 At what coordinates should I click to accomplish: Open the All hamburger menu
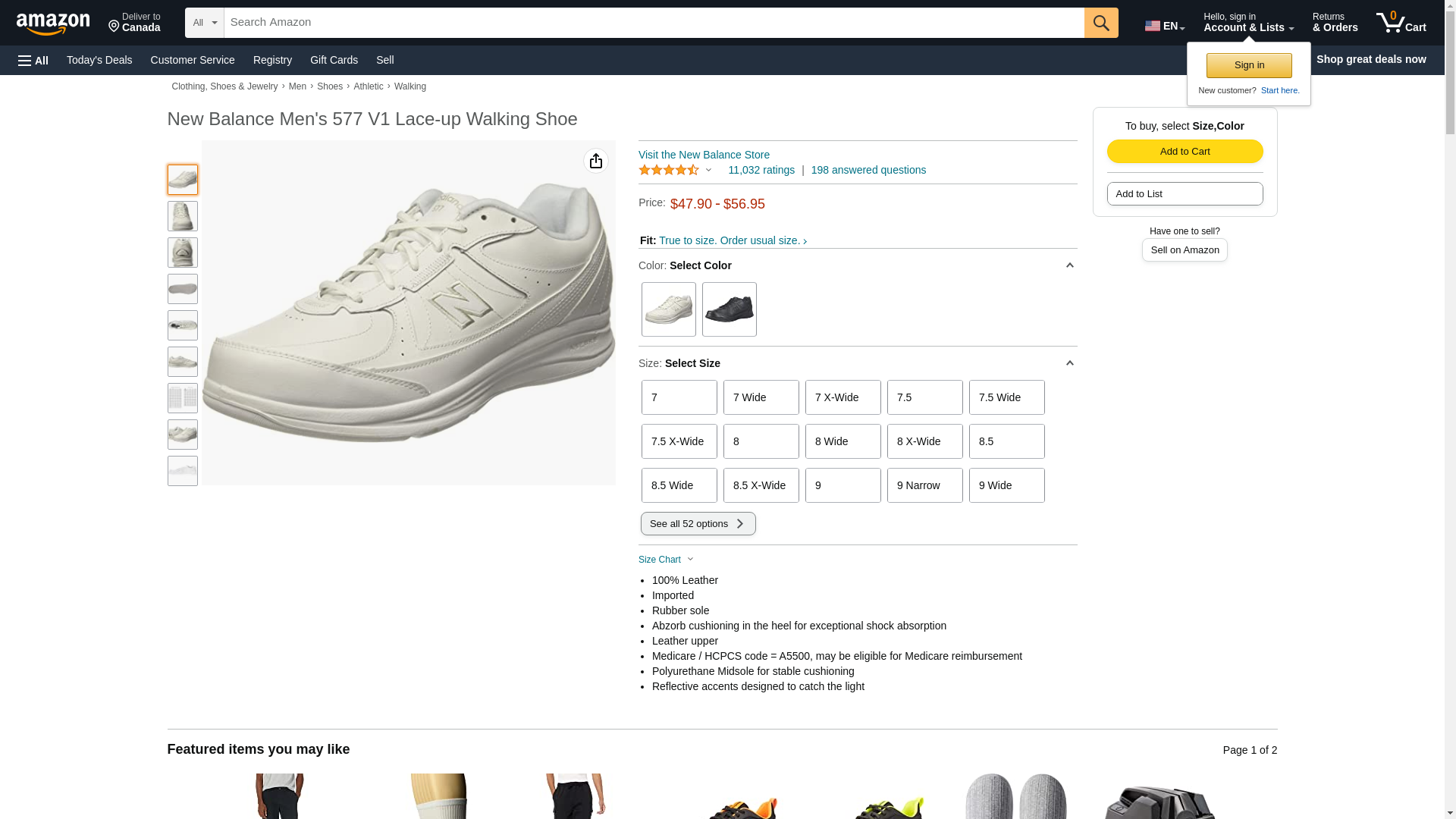33,60
